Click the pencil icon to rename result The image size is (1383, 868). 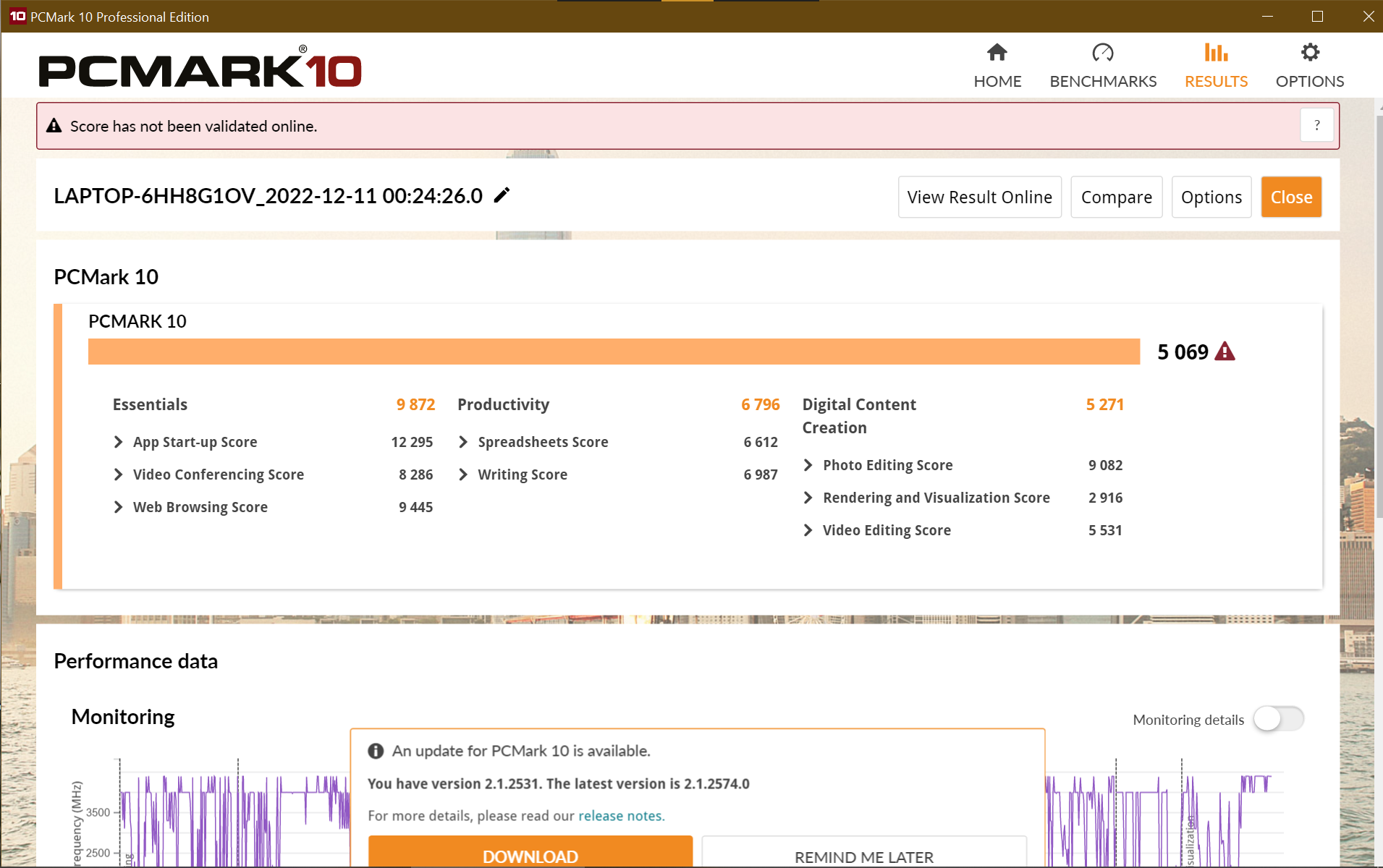pyautogui.click(x=502, y=195)
